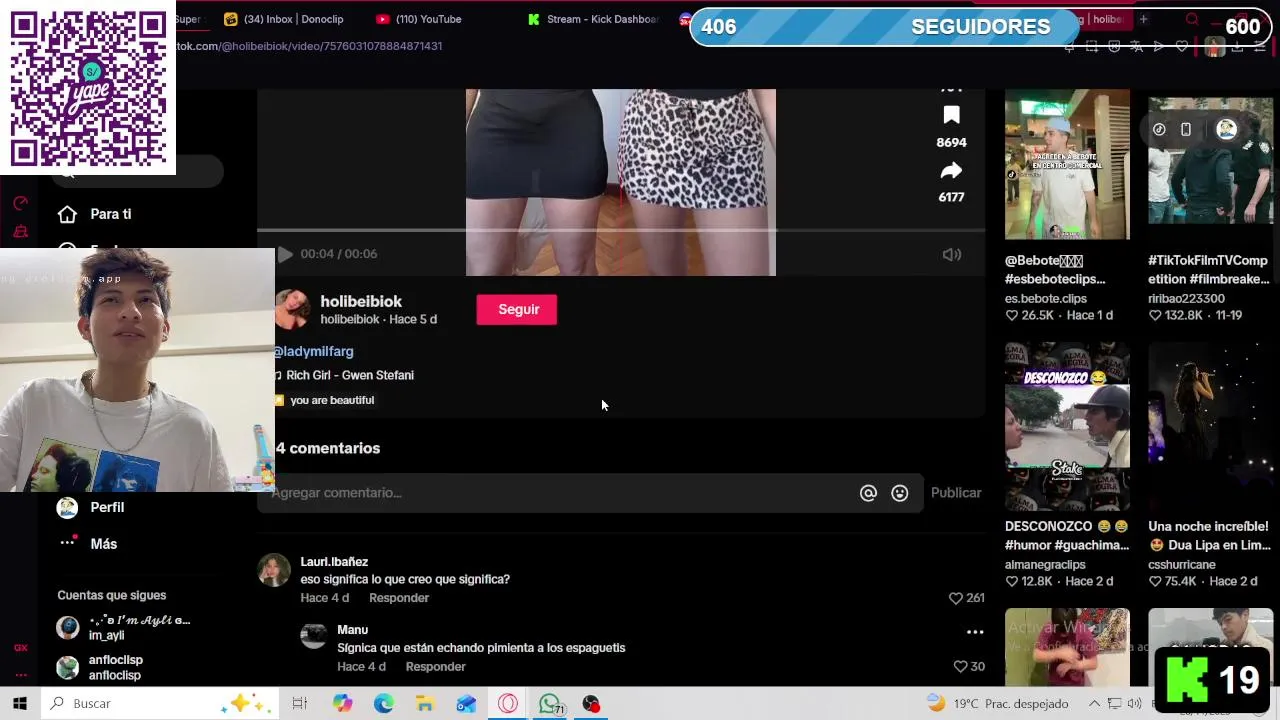Click the avatar icon on the thumbnail overlay
This screenshot has height=720, width=1280.
[1226, 129]
